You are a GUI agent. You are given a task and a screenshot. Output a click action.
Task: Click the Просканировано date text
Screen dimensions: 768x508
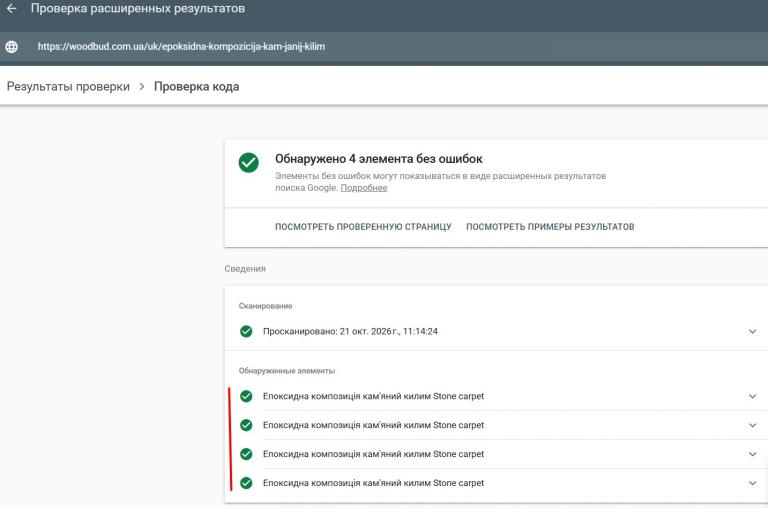point(350,332)
